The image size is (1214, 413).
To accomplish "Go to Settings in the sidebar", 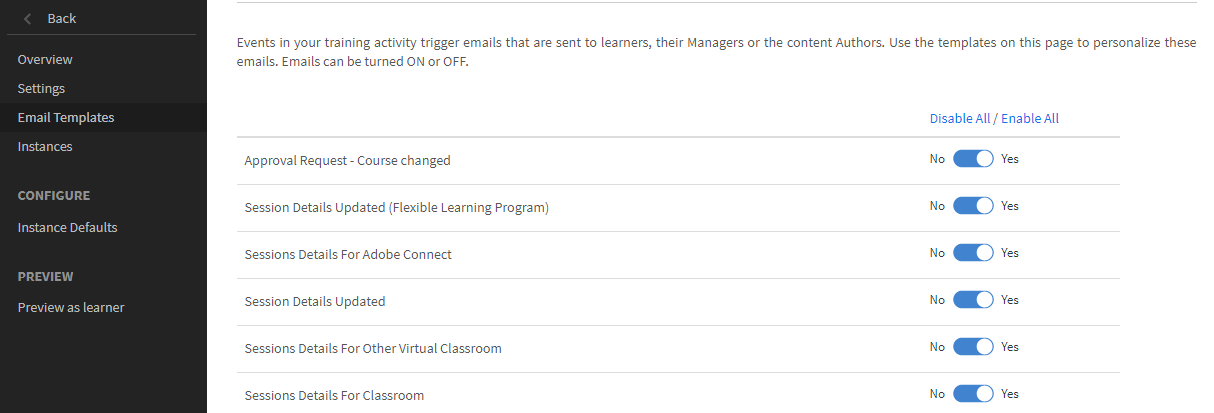I will point(41,89).
